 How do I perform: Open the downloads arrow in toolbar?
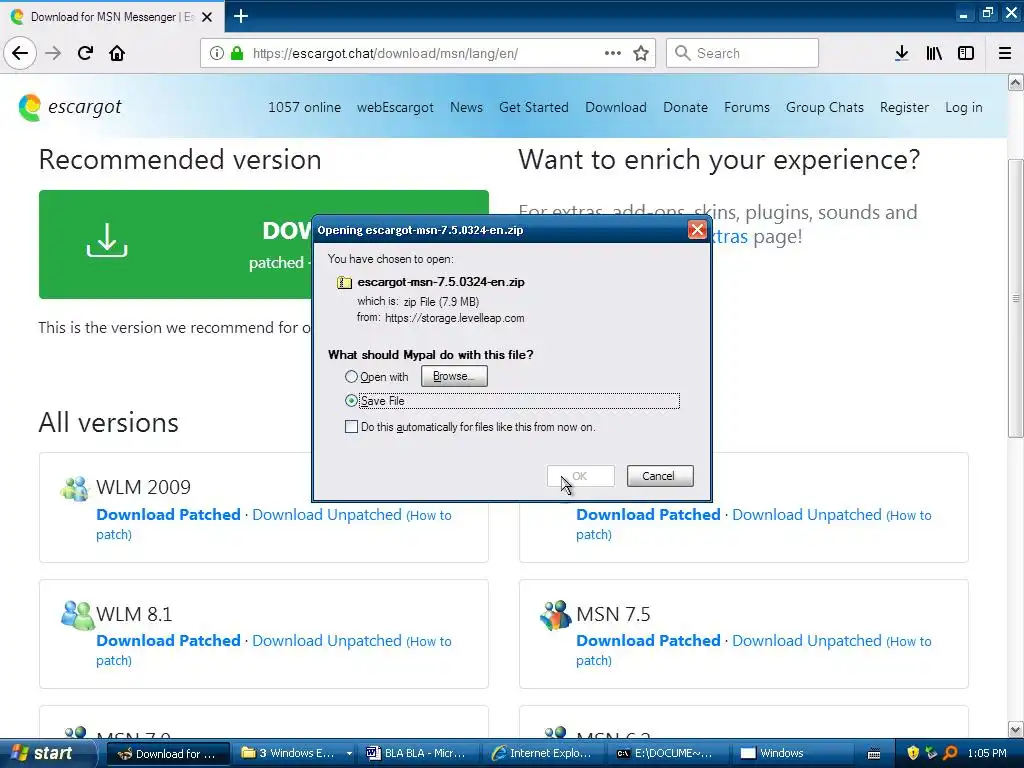901,53
